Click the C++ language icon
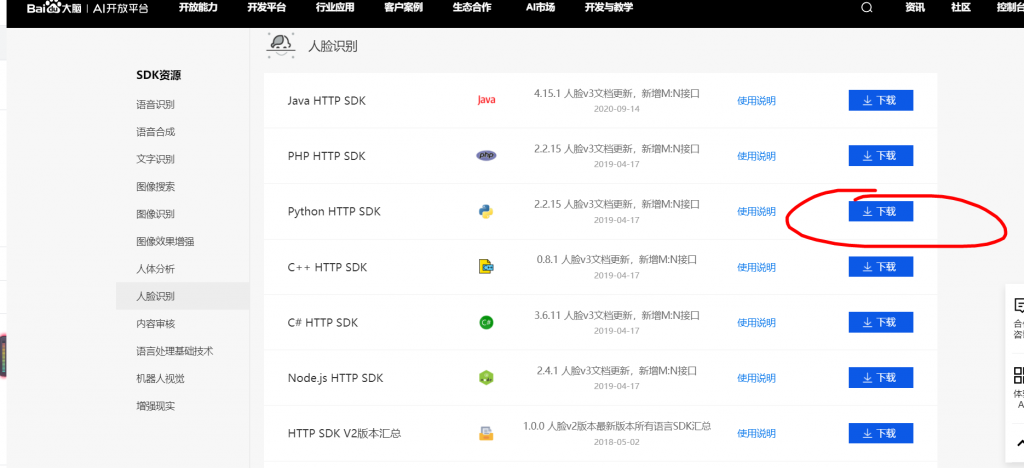1024x468 pixels. (486, 267)
